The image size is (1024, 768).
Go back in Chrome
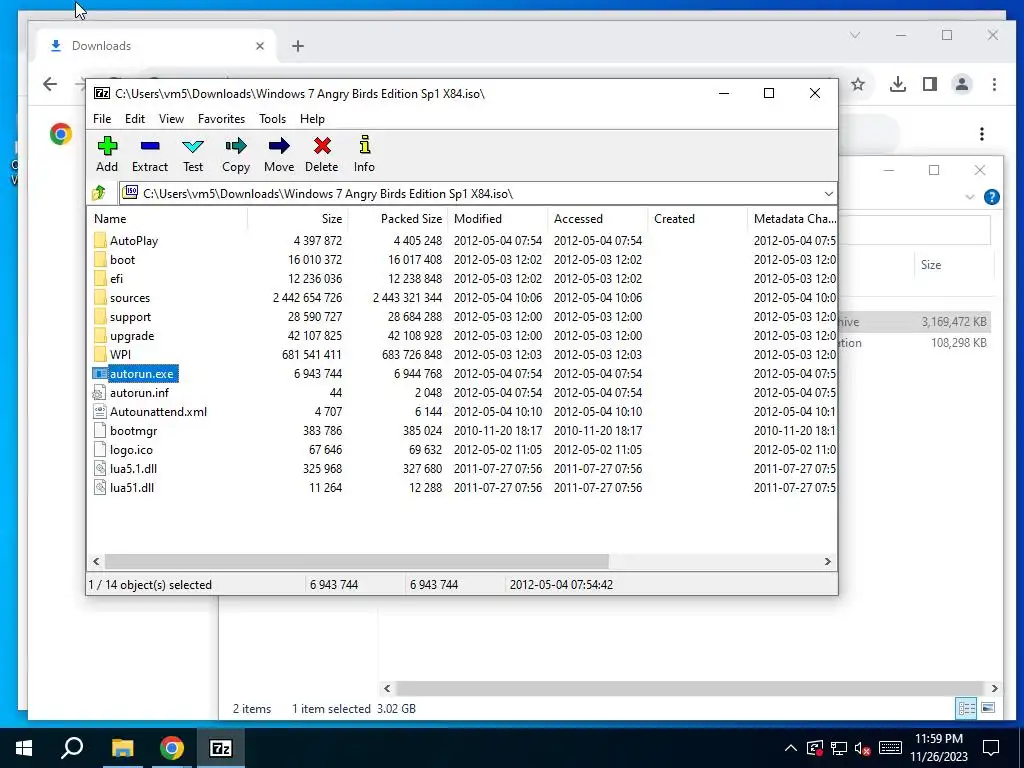pos(50,84)
